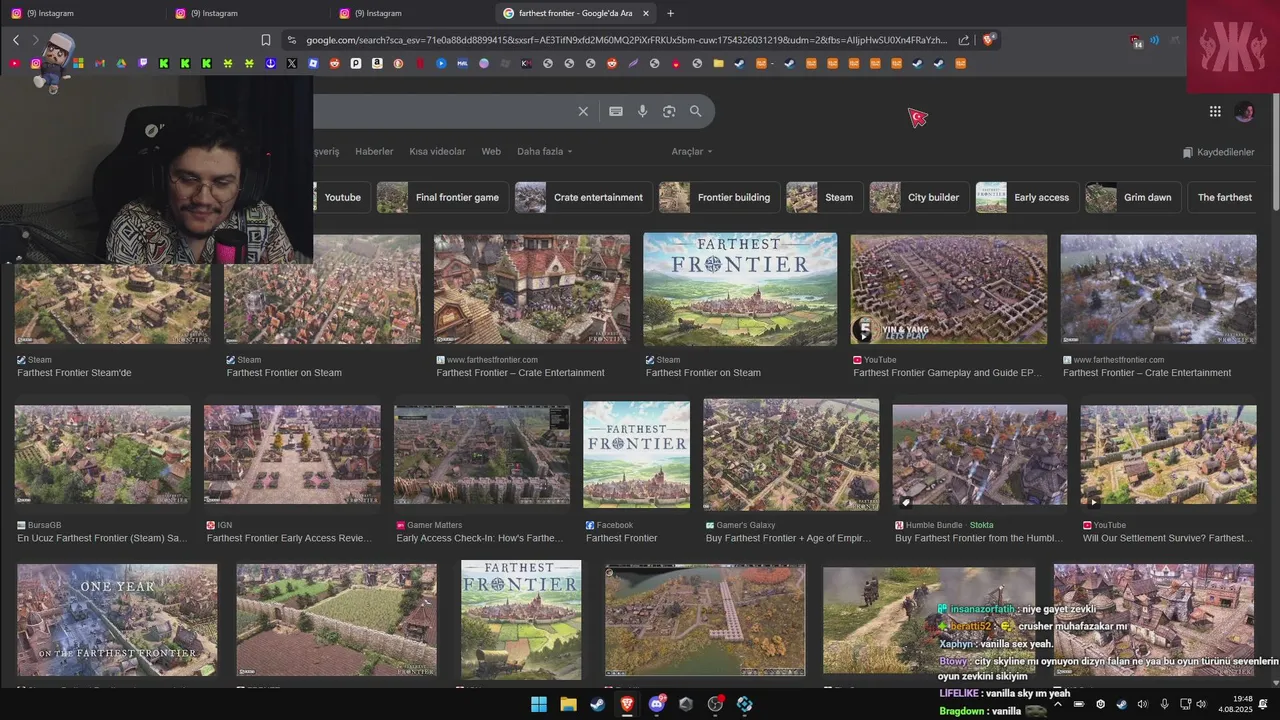Open a new browser tab
This screenshot has width=1280, height=720.
click(670, 13)
